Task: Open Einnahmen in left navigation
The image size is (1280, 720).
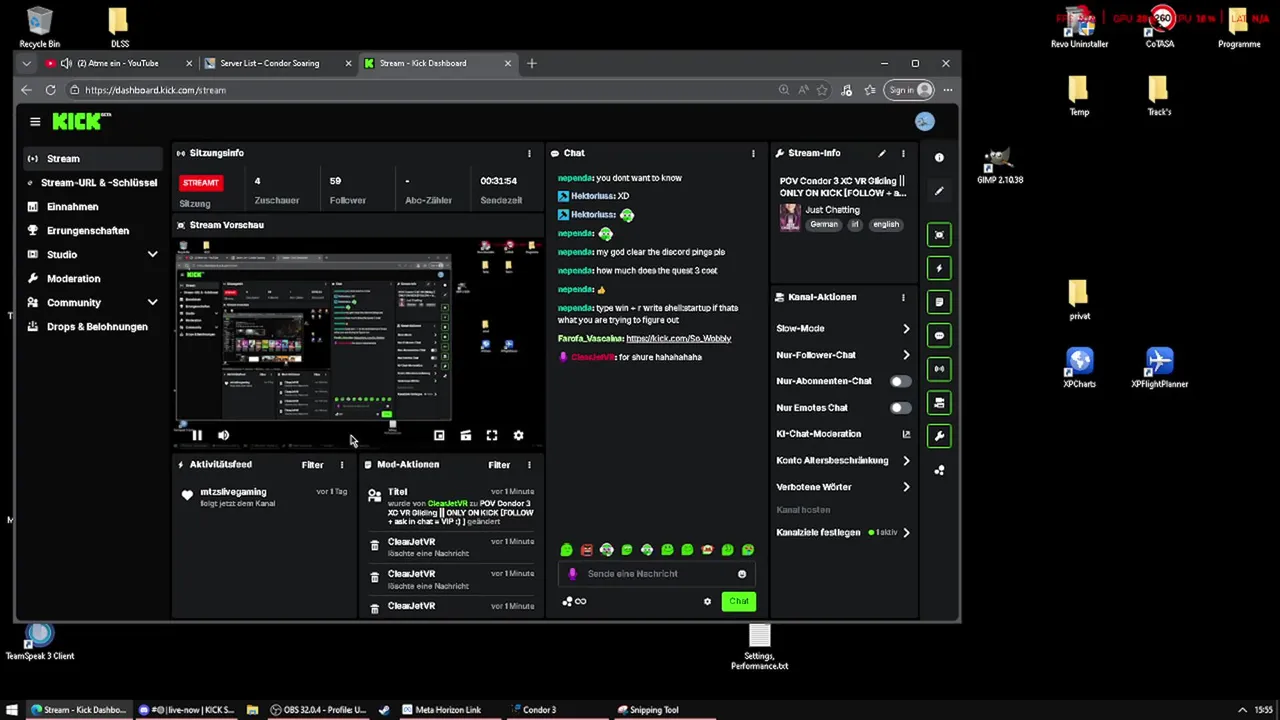Action: 92,207
